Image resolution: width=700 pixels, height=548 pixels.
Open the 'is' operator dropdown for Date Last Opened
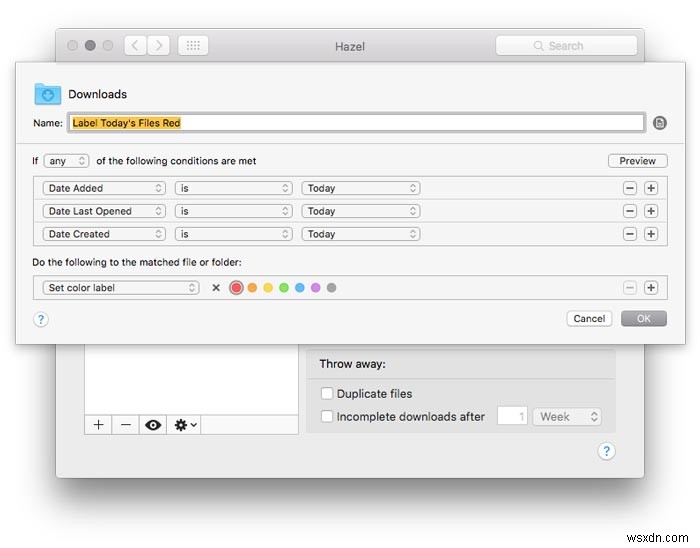[233, 211]
